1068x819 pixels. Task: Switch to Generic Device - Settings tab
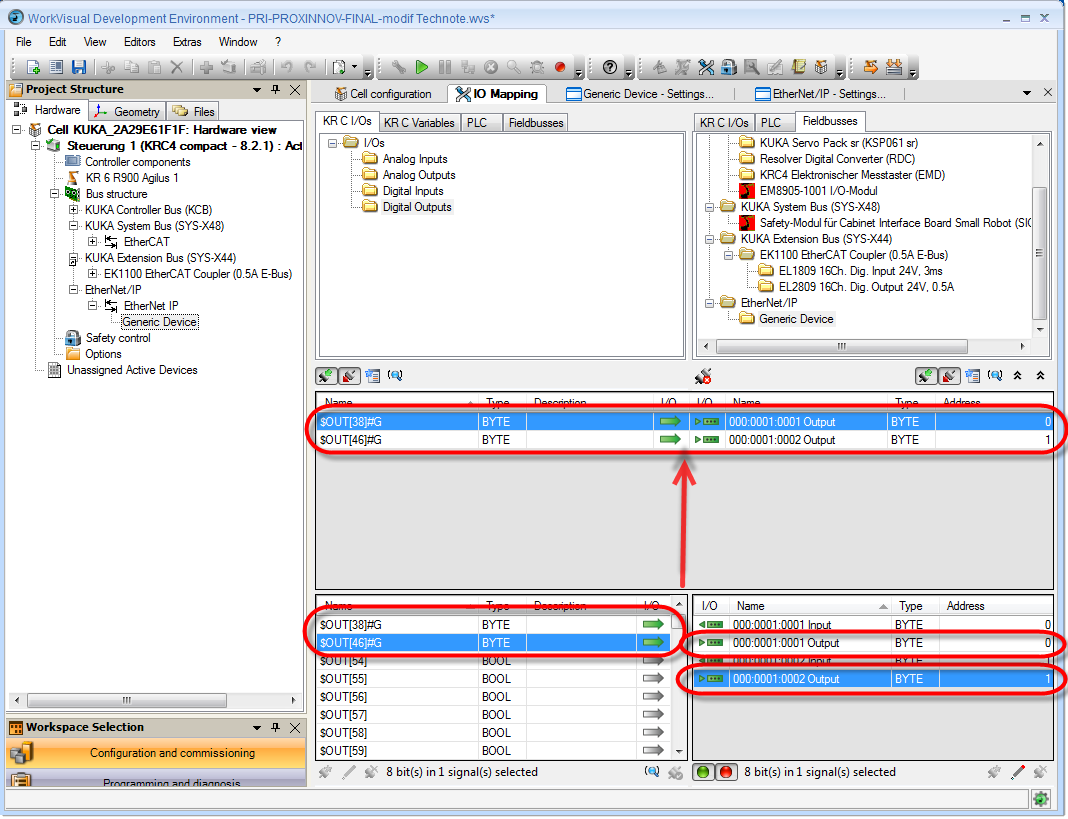640,94
